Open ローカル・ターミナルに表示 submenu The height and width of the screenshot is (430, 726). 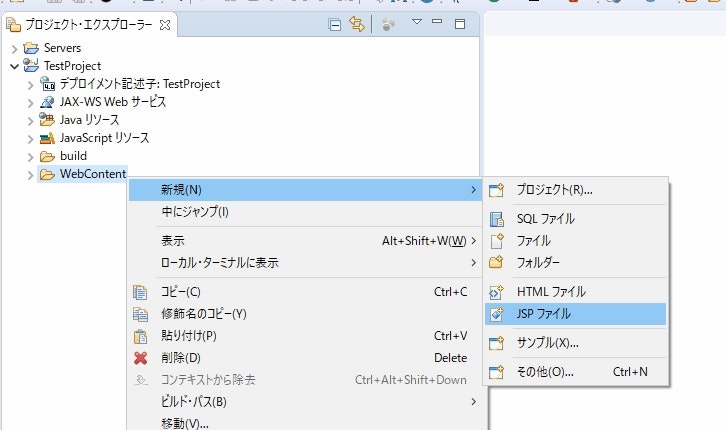(x=305, y=262)
